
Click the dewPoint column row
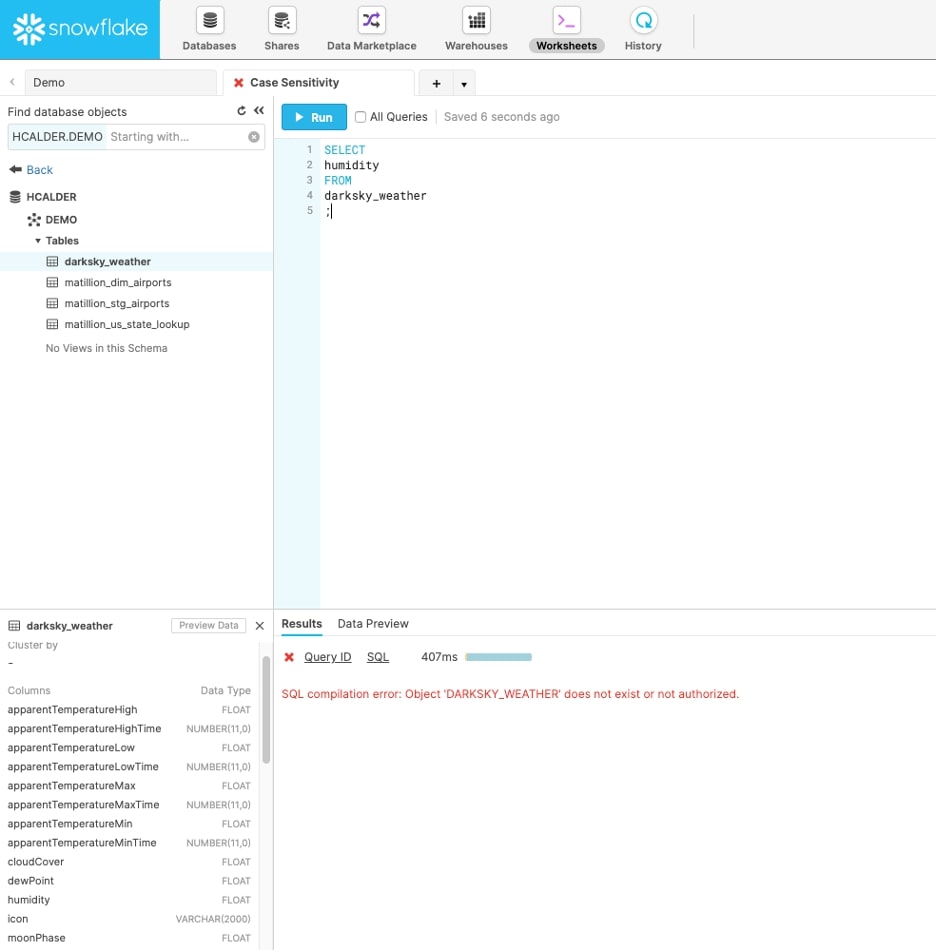(x=129, y=881)
